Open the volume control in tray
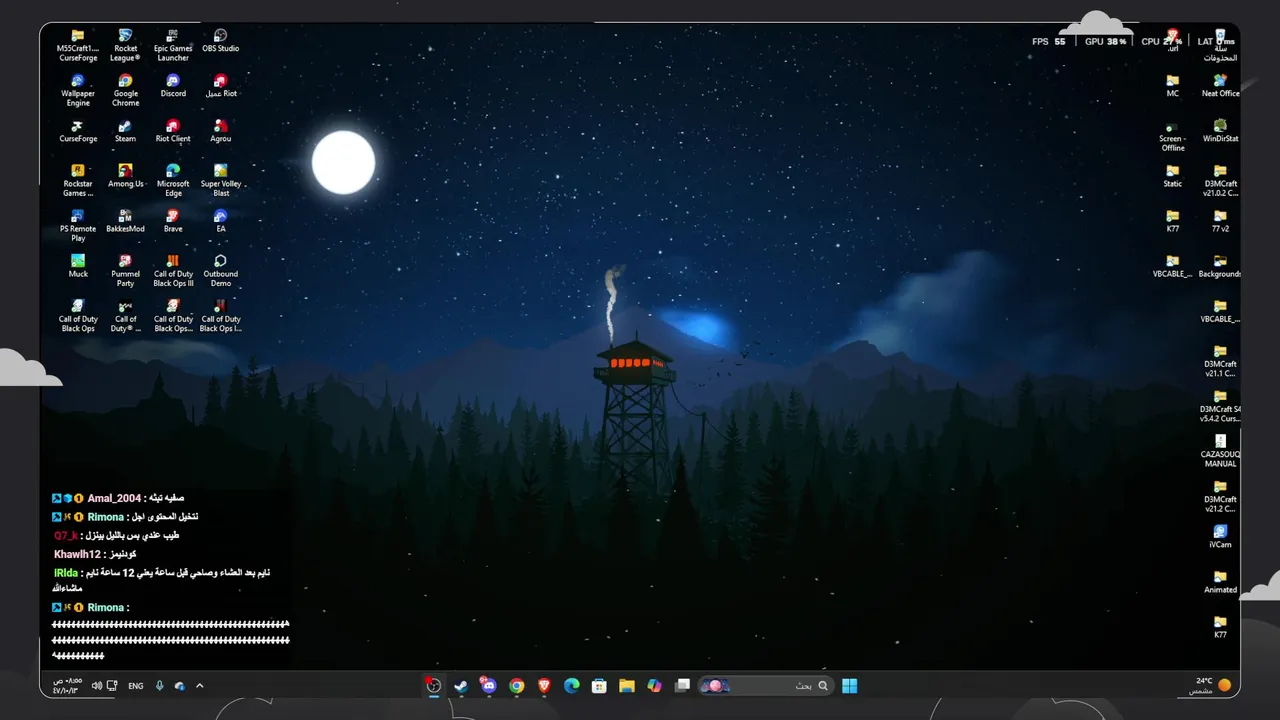This screenshot has width=1280, height=720. pos(97,686)
